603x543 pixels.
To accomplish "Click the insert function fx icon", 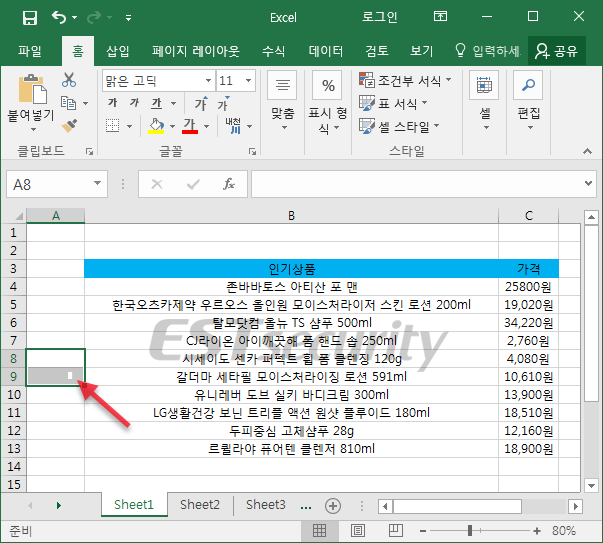I will tap(229, 184).
